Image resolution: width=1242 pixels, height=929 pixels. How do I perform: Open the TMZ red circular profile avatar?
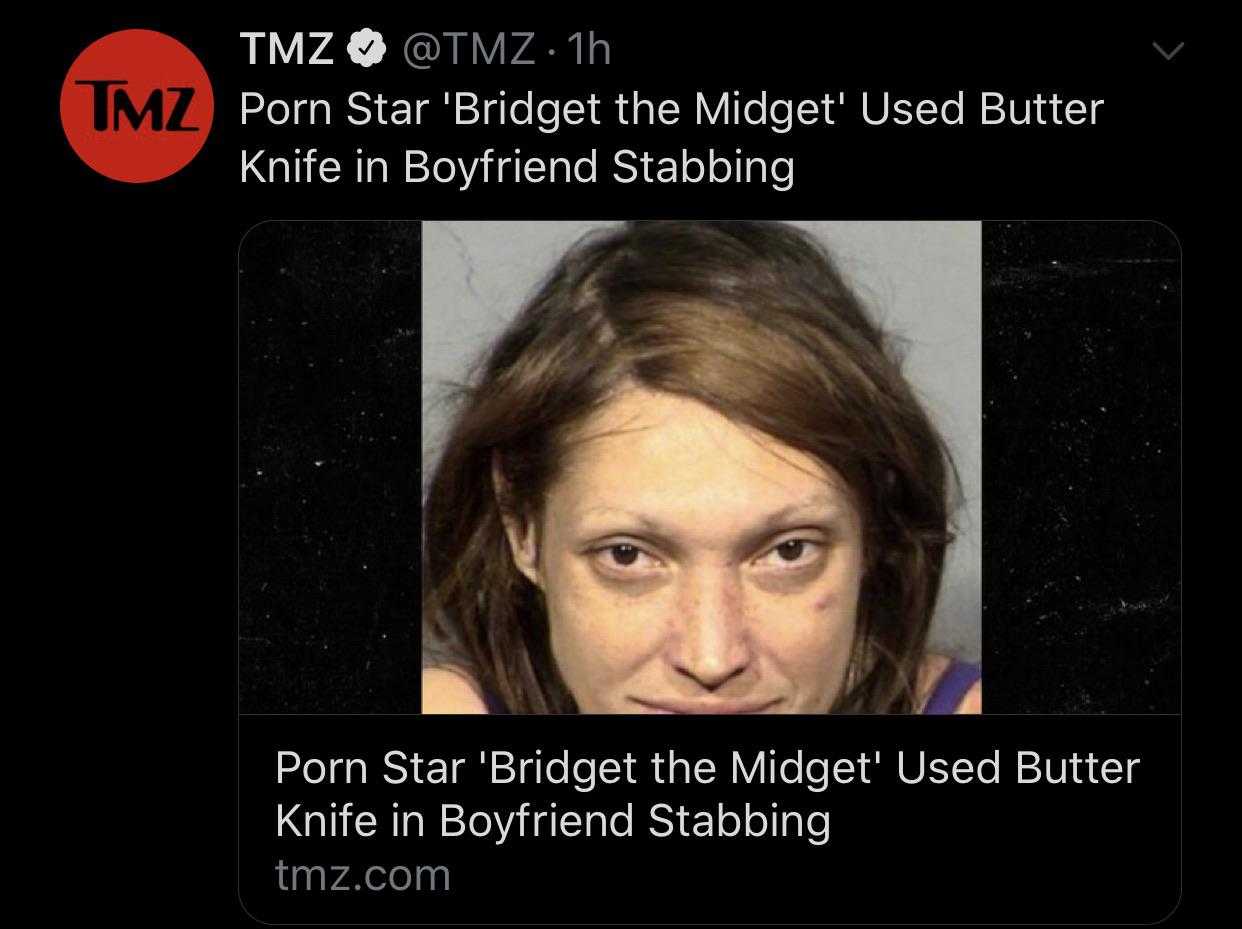click(x=138, y=106)
